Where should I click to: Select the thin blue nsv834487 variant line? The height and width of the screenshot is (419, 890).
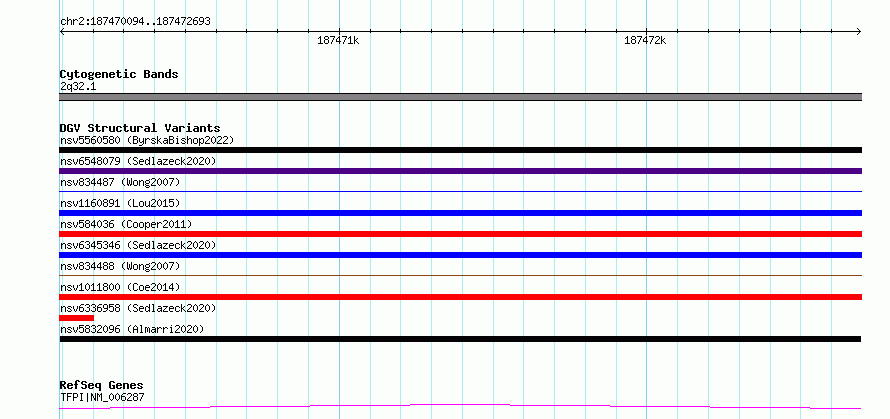[460, 192]
